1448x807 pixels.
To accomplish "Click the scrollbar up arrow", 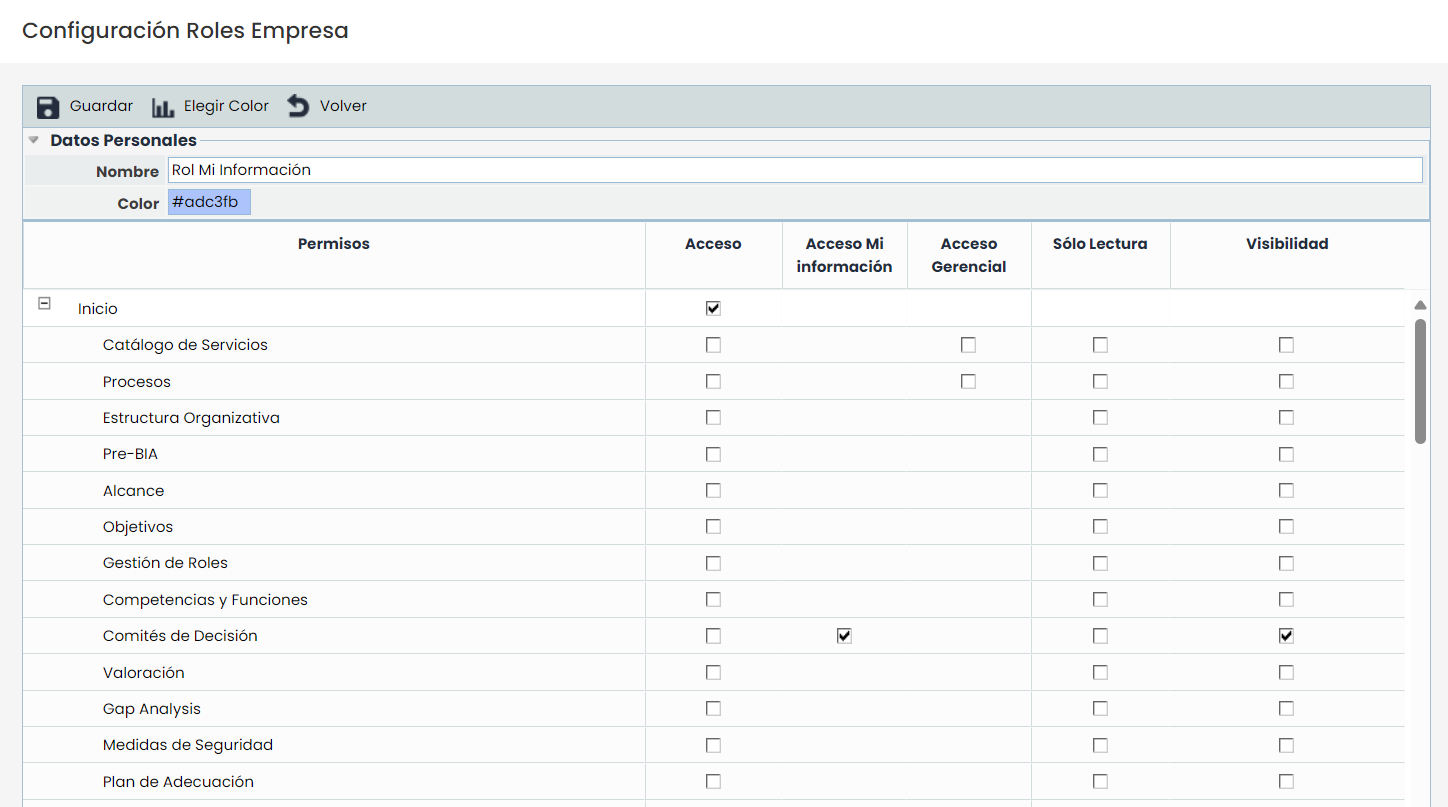I will click(x=1420, y=305).
